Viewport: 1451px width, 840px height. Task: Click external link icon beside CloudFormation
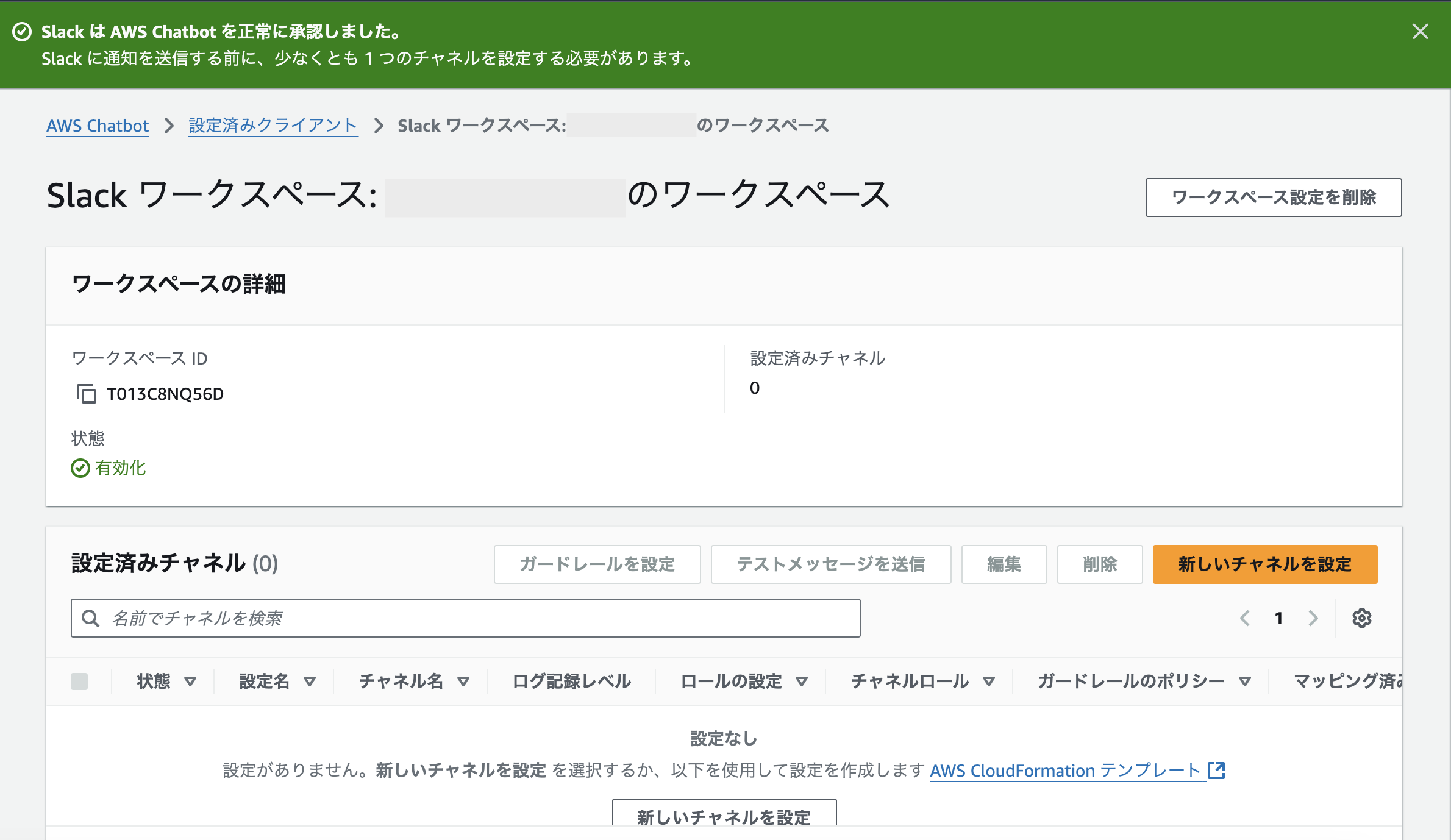(1216, 771)
